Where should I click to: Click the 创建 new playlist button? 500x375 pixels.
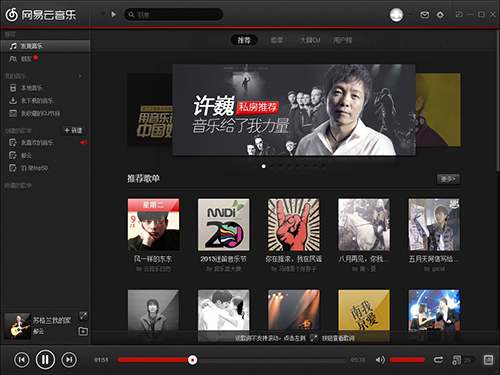(x=73, y=130)
